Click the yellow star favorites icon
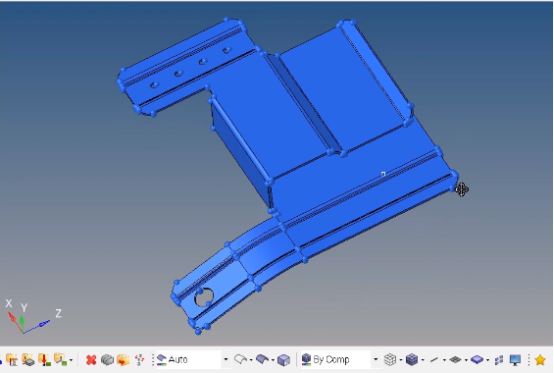The image size is (554, 373). click(540, 360)
